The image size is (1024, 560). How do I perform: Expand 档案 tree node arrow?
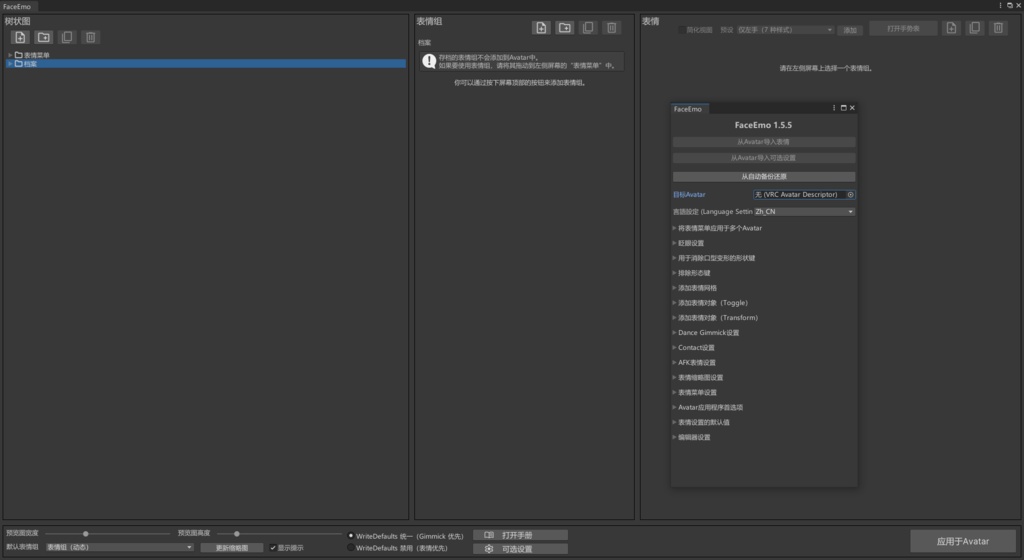coord(10,63)
